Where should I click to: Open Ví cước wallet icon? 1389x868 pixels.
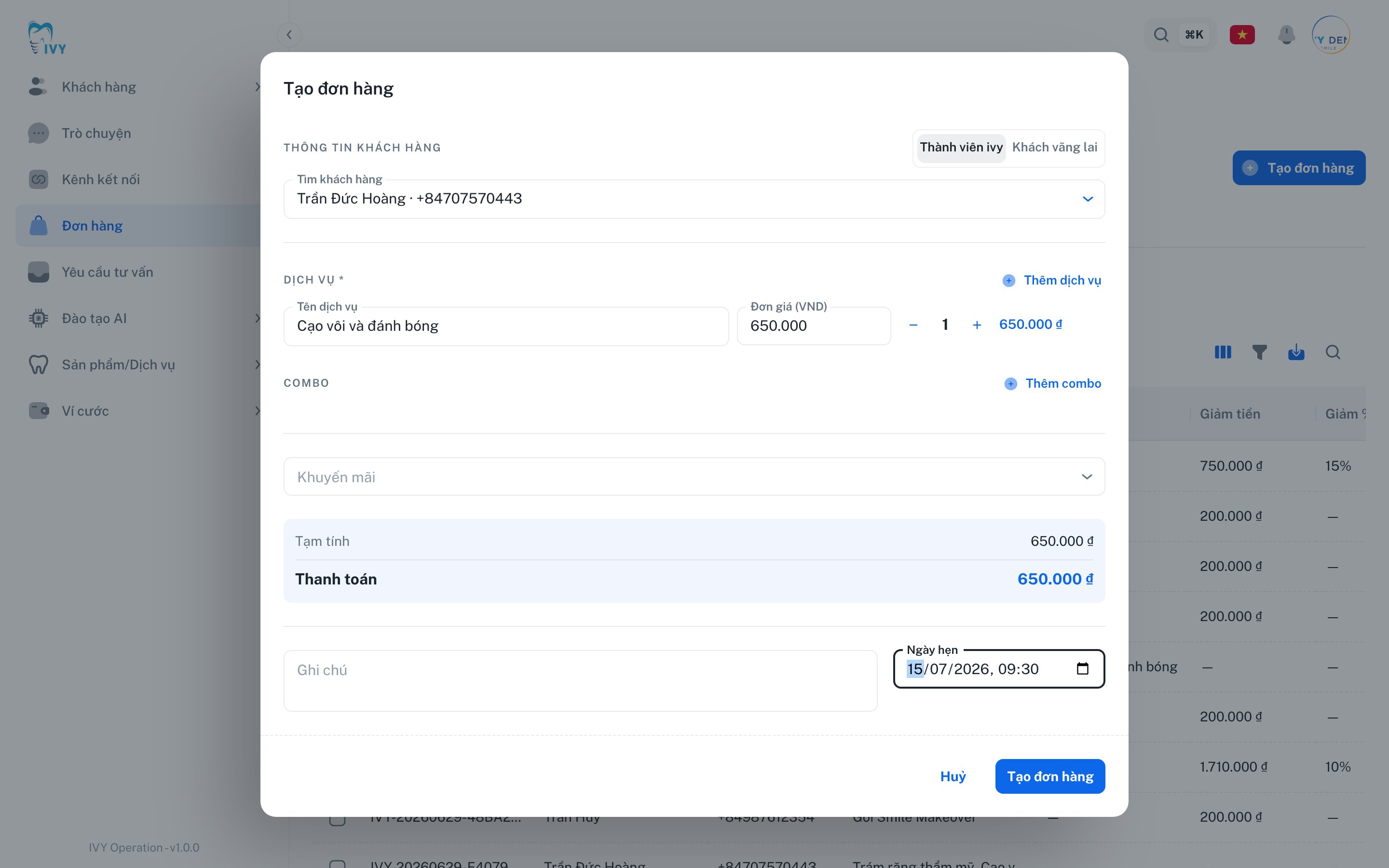coord(38,411)
